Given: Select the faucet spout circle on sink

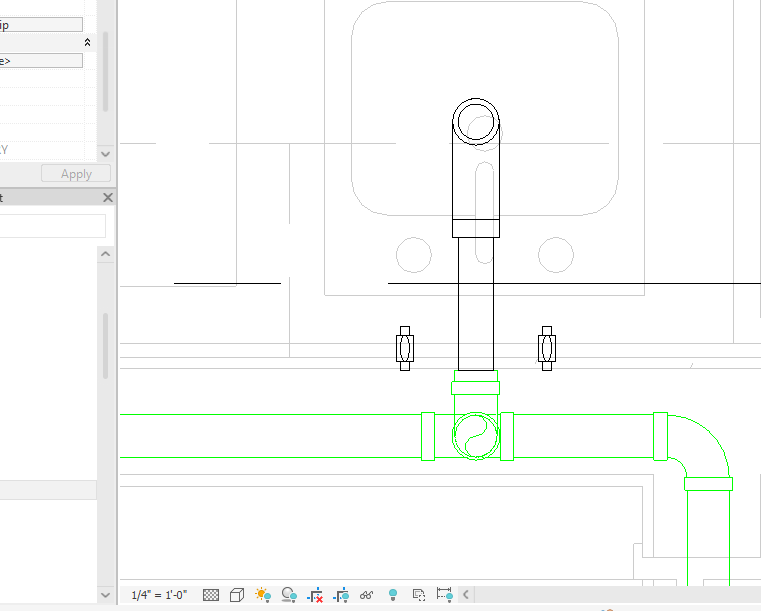Looking at the screenshot, I should (x=476, y=123).
